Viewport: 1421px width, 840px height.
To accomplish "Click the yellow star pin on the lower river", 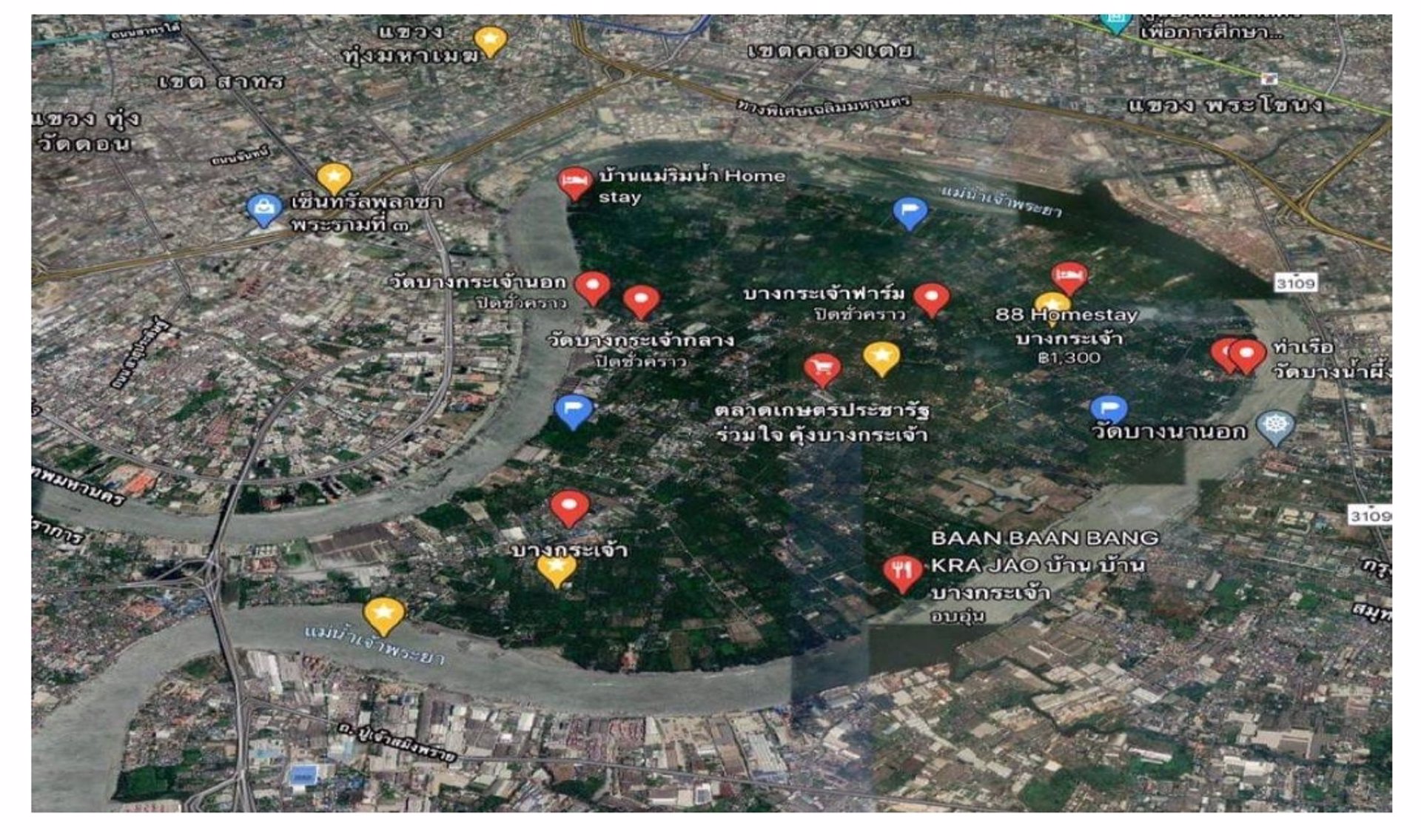I will pos(384,616).
